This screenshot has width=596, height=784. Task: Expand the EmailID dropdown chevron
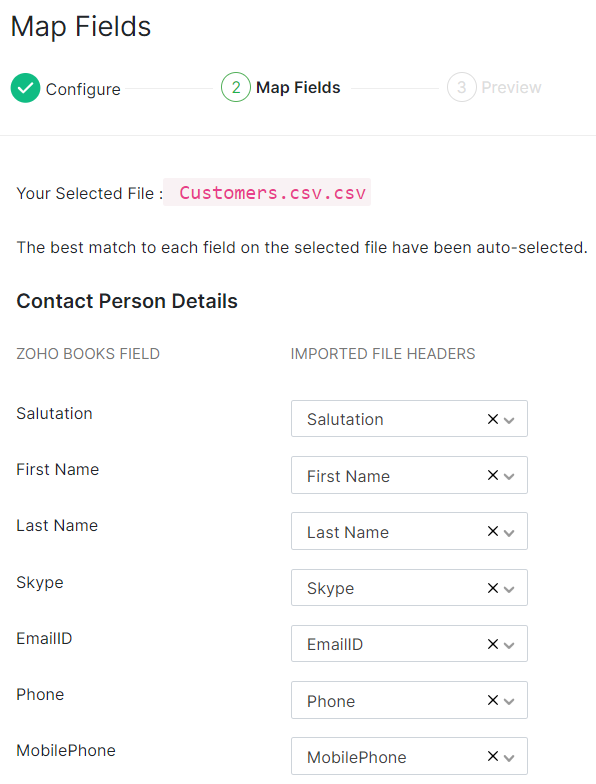[x=509, y=646]
